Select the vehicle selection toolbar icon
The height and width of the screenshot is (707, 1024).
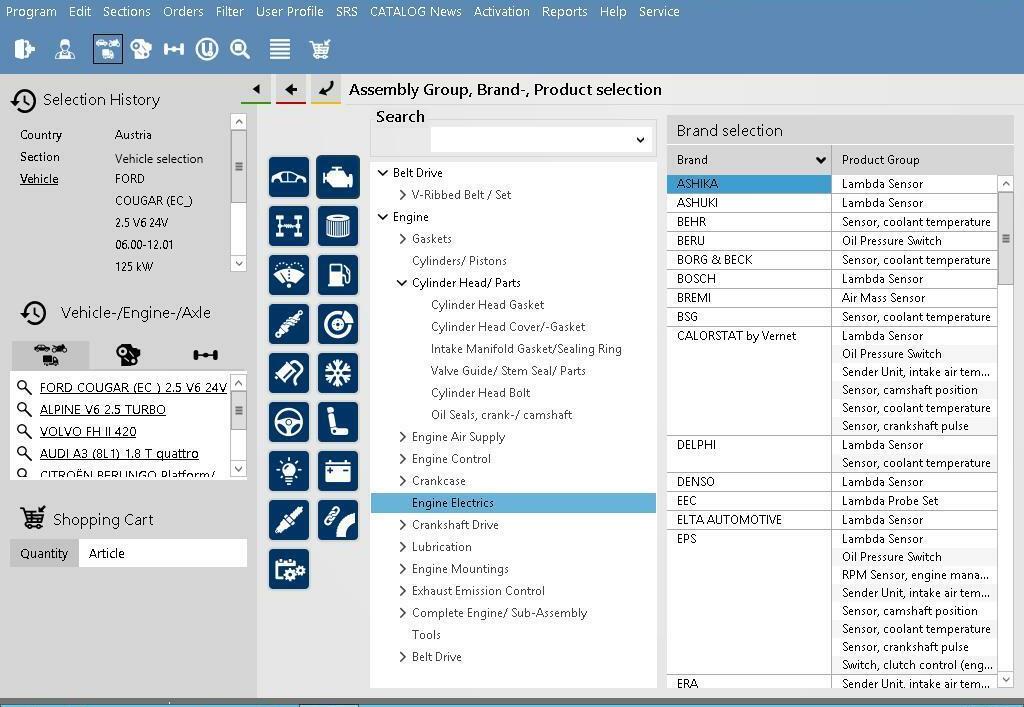(108, 49)
